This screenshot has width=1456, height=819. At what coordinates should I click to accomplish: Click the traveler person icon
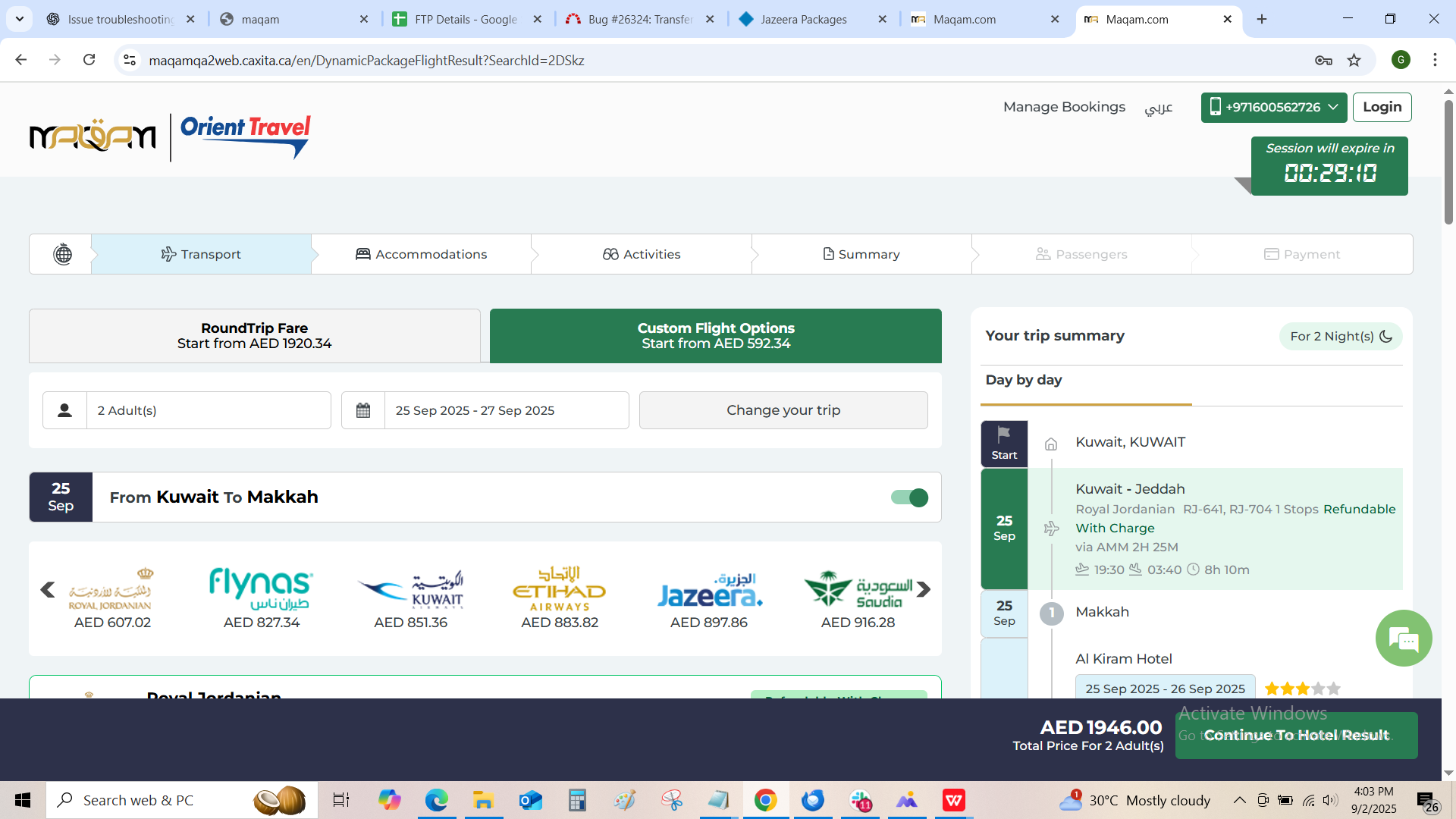(x=65, y=410)
